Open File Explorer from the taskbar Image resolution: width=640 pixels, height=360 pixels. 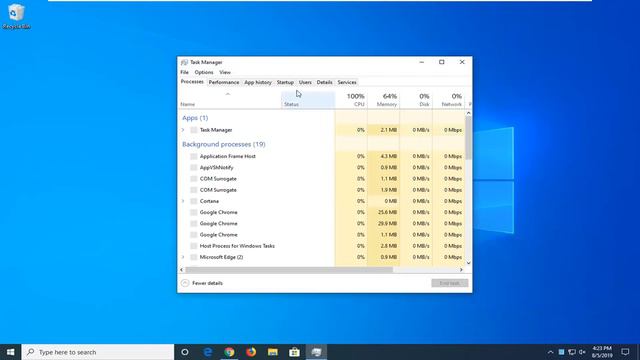click(273, 352)
